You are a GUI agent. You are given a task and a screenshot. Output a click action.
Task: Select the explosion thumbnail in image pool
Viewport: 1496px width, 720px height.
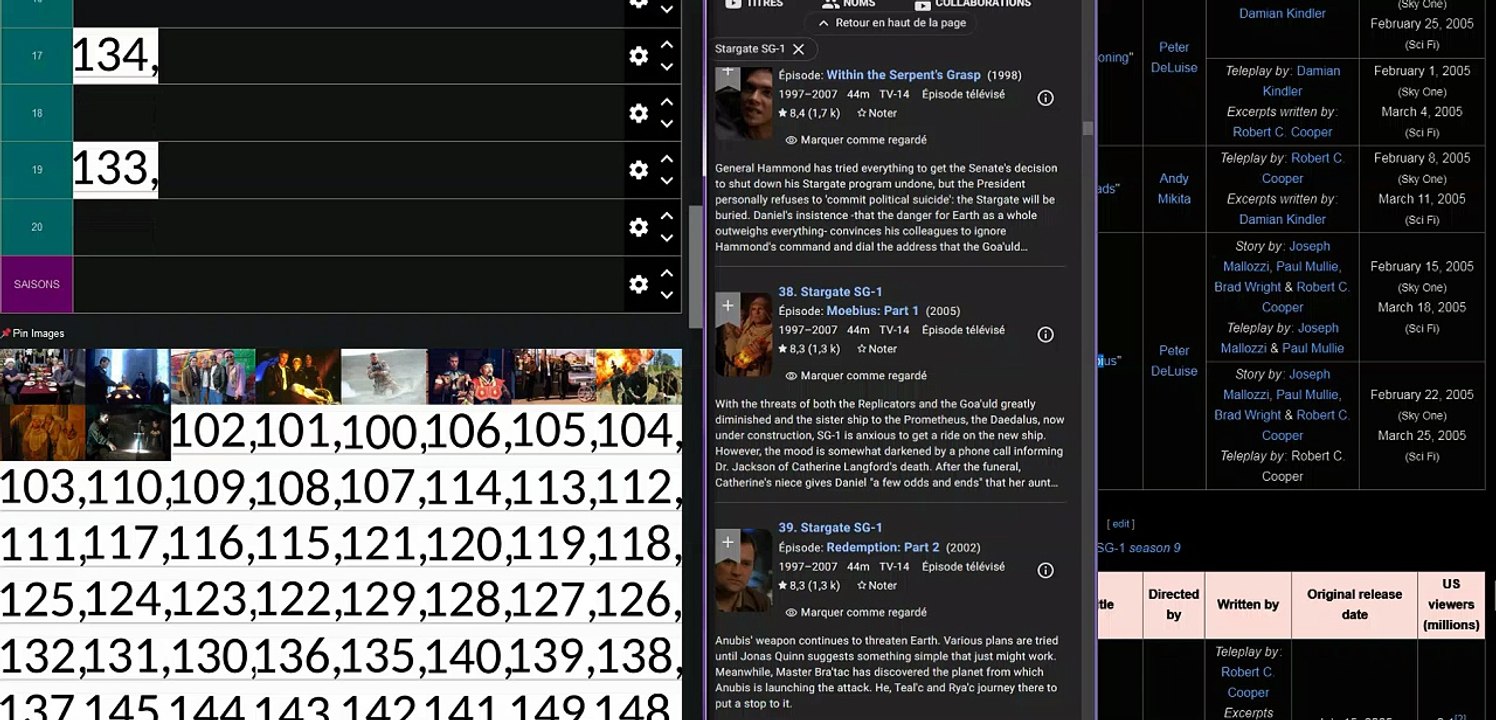(640, 376)
